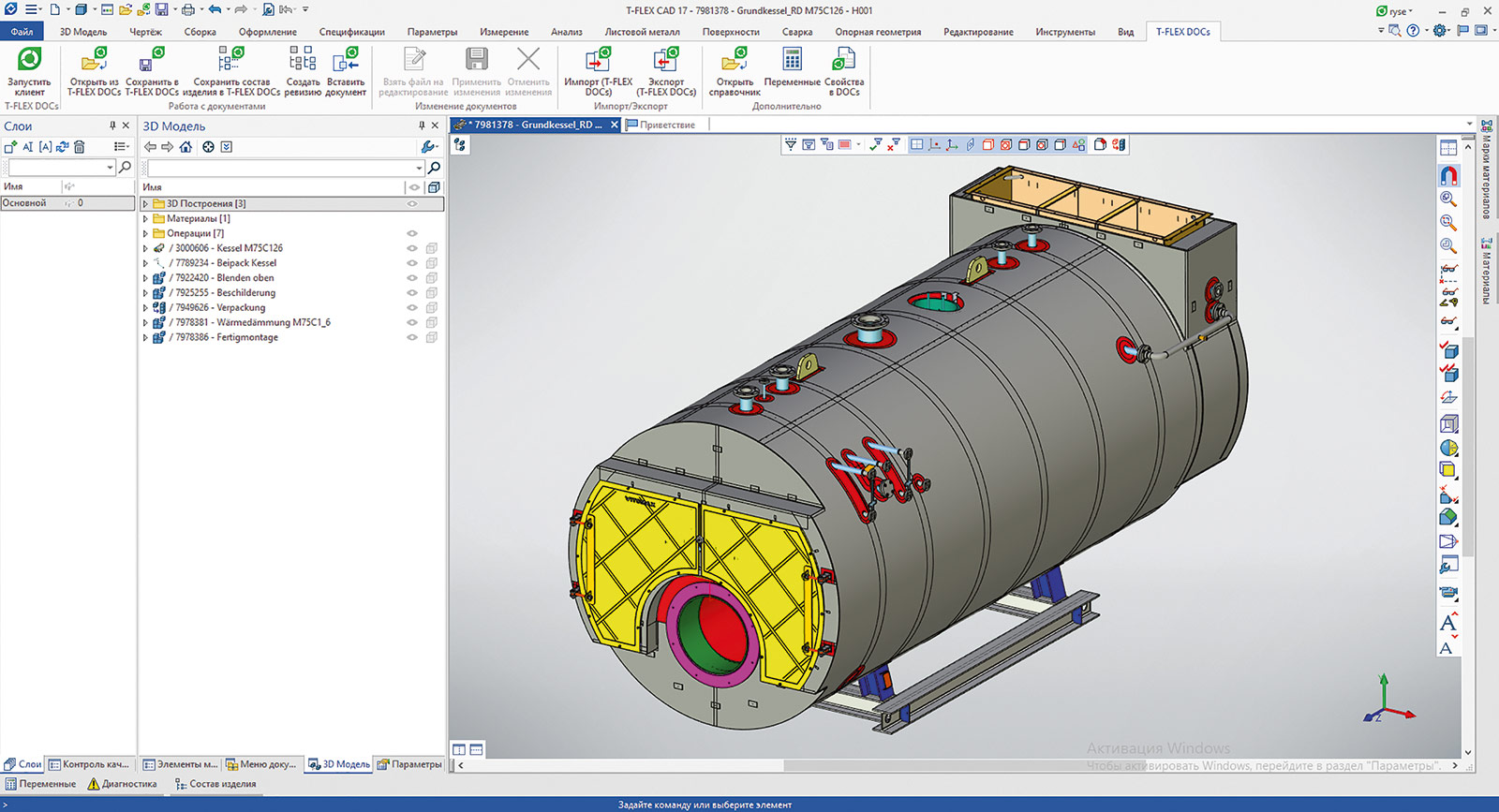Switch to Листовой металл ribbon tab
Image resolution: width=1499 pixels, height=812 pixels.
click(642, 32)
